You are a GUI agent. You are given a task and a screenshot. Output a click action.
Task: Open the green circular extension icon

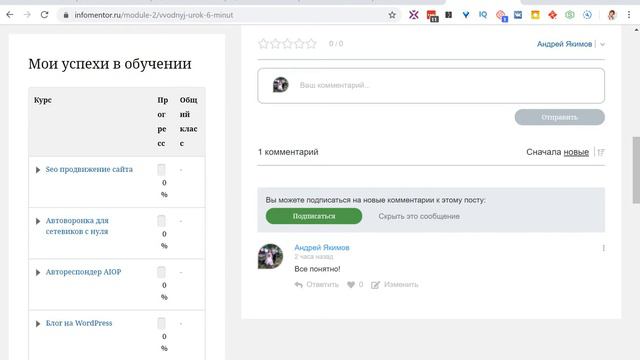pos(570,15)
